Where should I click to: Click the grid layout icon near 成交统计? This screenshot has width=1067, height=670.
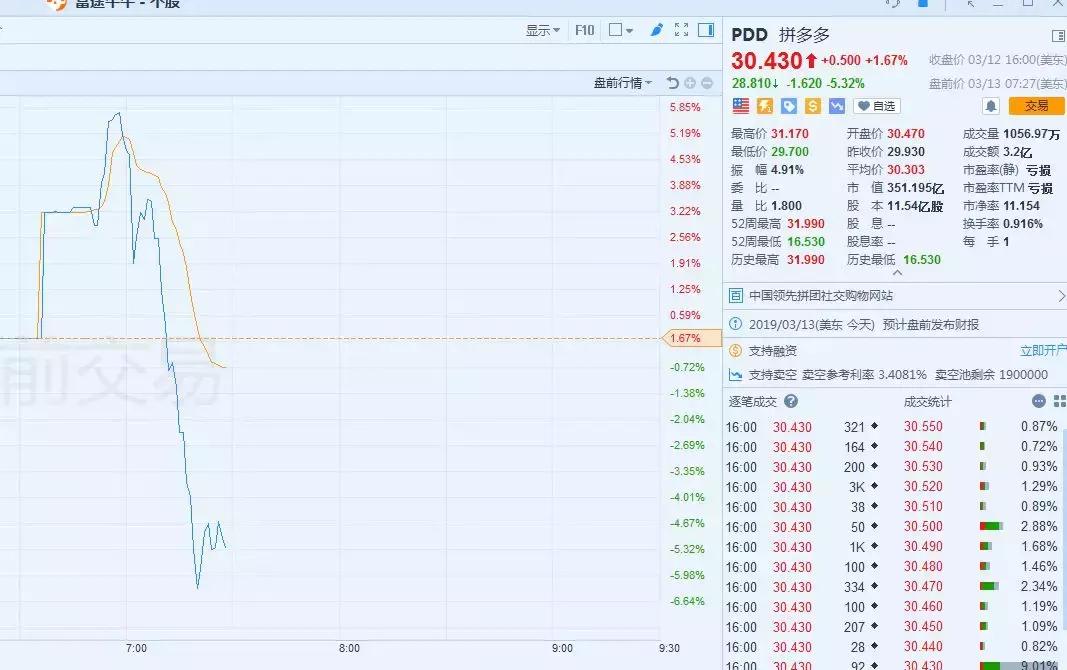(x=1058, y=401)
